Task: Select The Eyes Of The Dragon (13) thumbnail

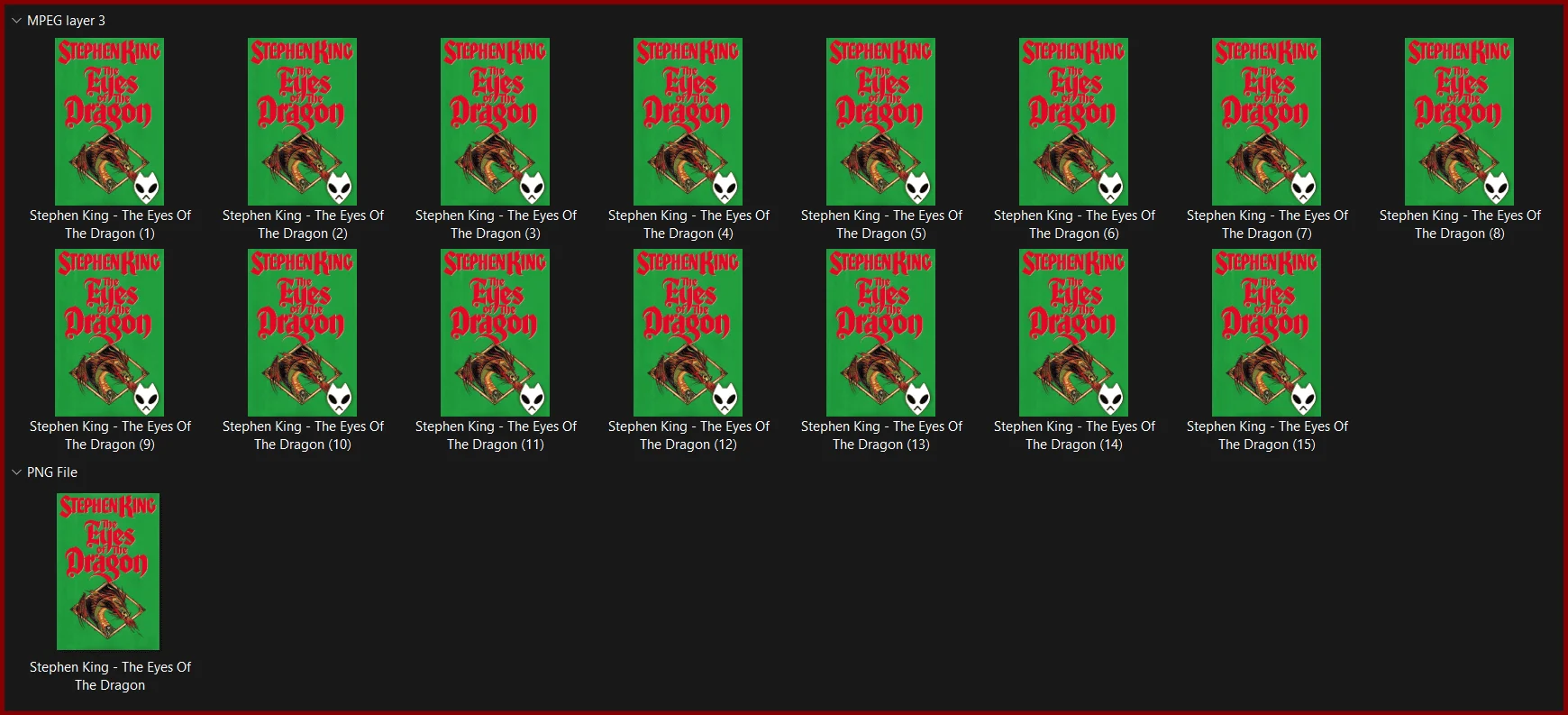Action: [880, 333]
